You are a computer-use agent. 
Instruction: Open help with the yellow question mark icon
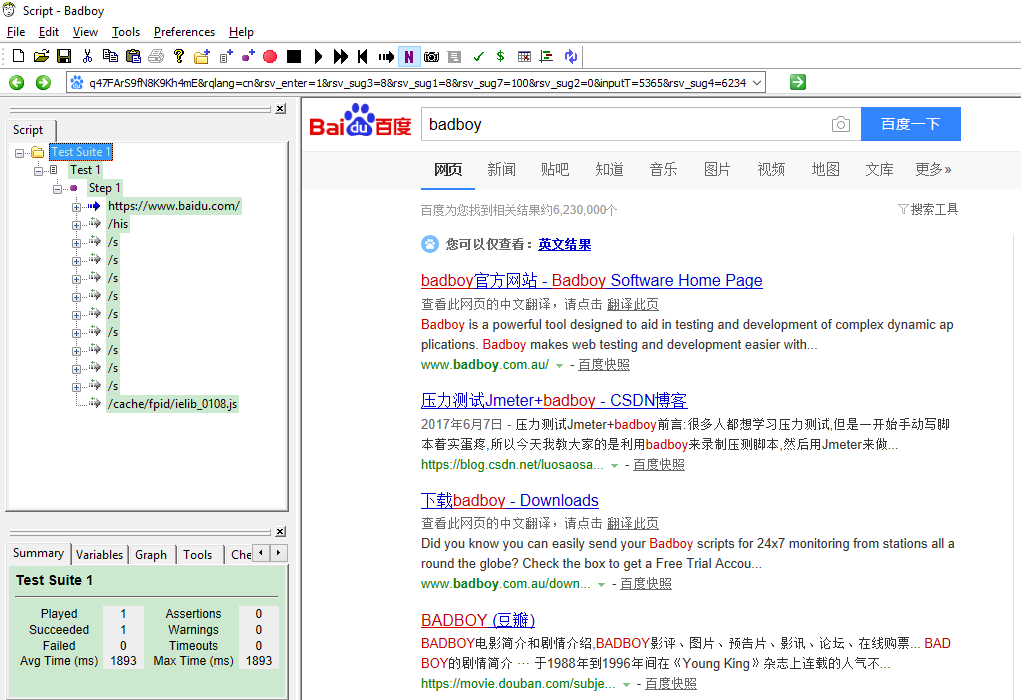point(178,57)
